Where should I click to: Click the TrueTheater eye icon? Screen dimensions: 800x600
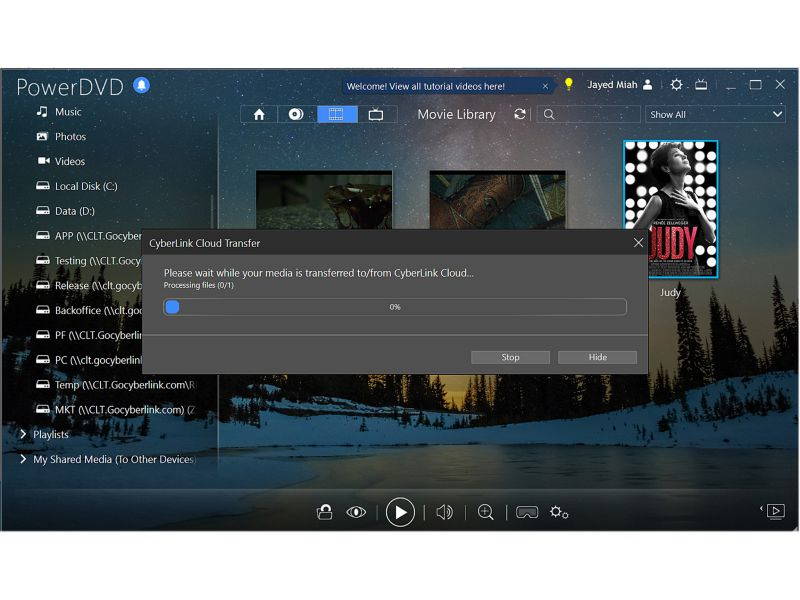[355, 512]
